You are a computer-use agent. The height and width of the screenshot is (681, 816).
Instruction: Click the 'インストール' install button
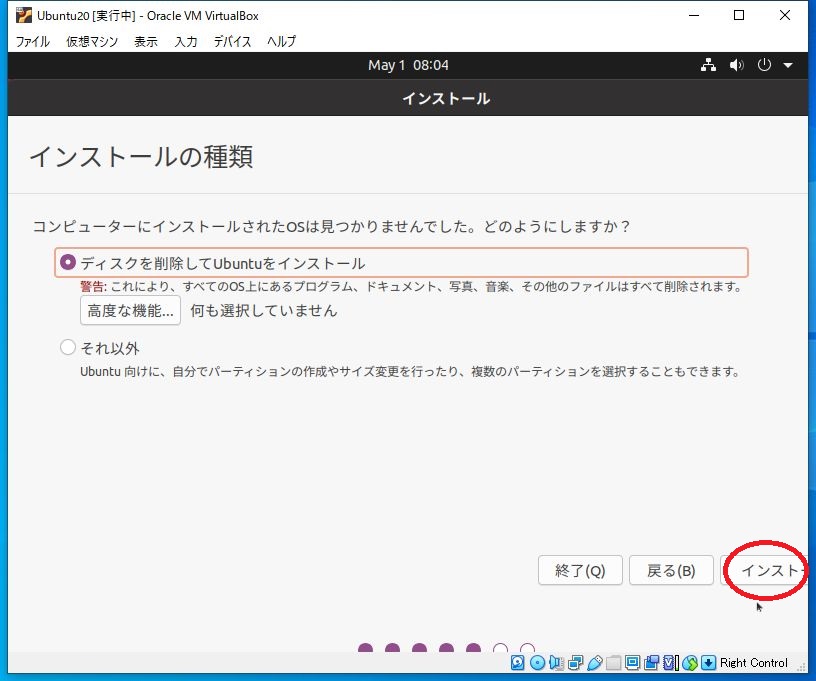tap(764, 570)
